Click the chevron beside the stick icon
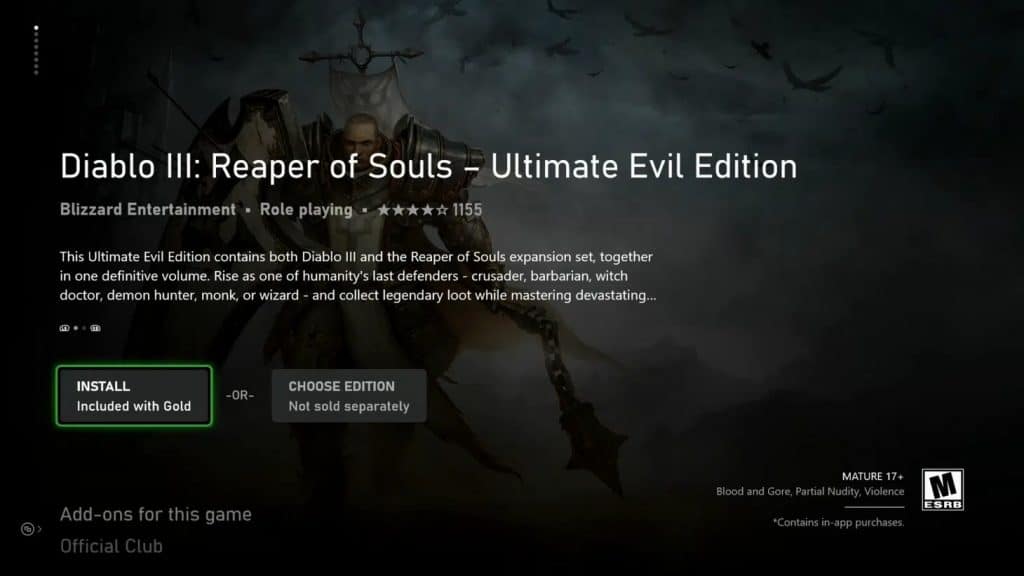Viewport: 1024px width, 576px height. tap(40, 529)
